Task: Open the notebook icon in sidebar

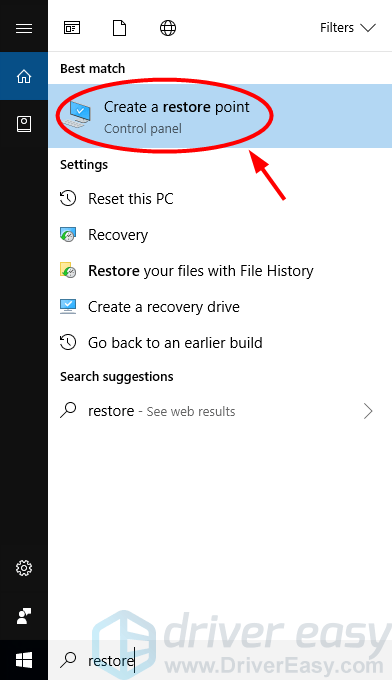Action: point(24,124)
